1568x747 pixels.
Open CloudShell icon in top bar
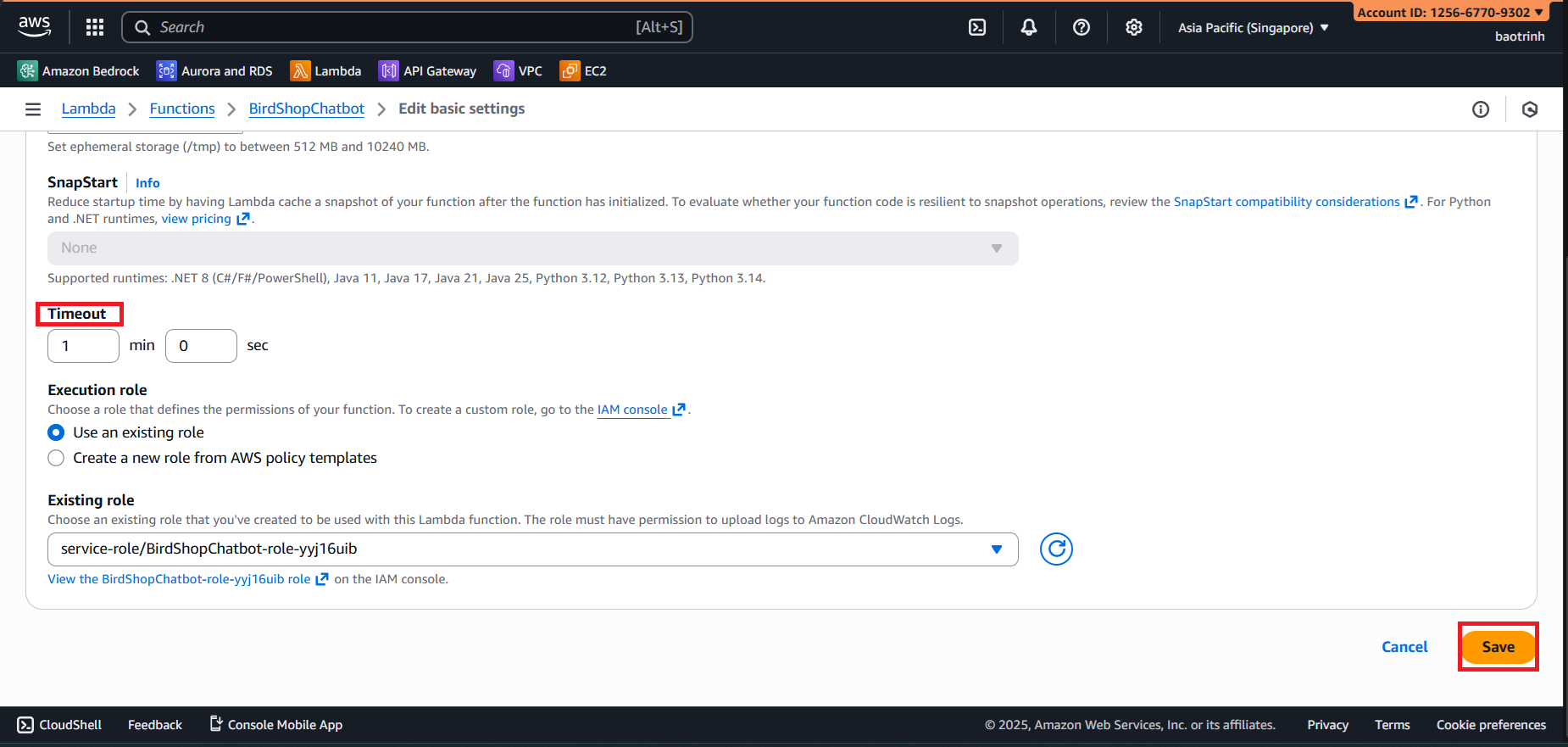click(x=977, y=27)
